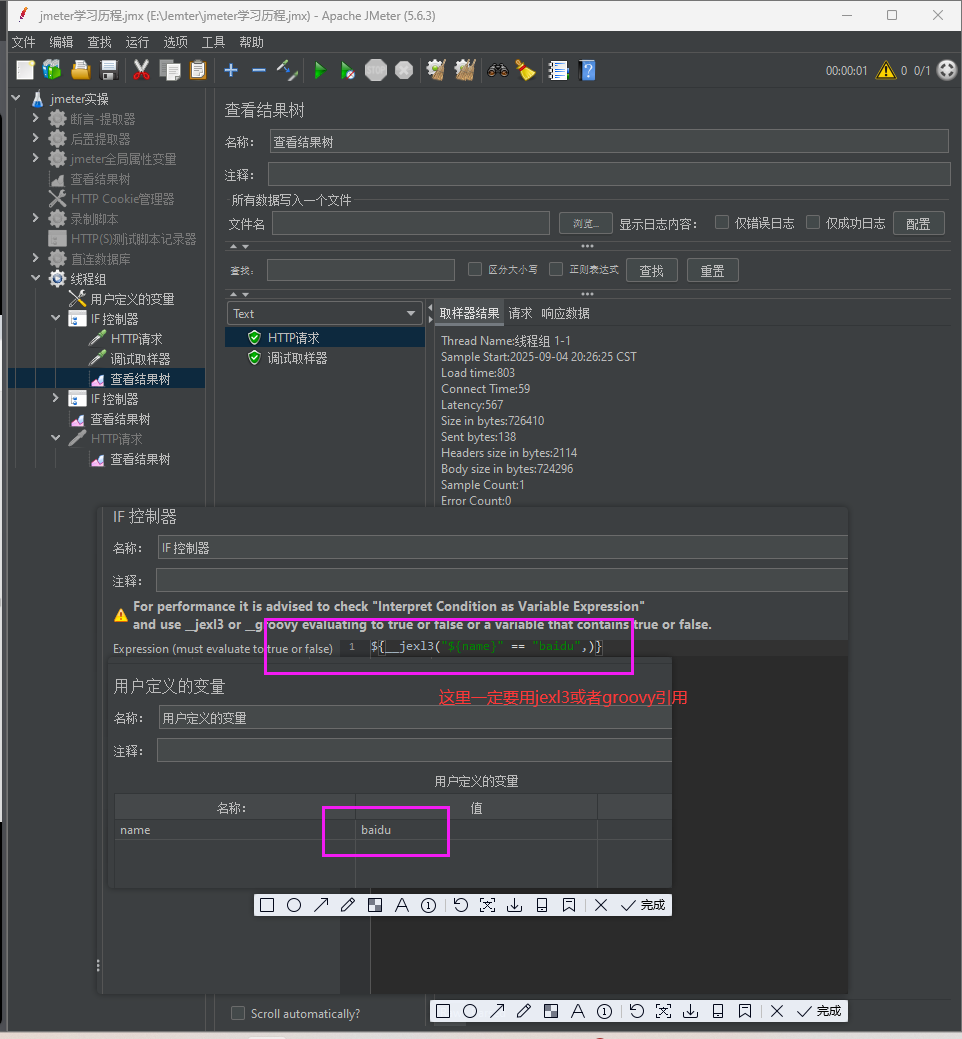Switch to the 响应数据 tab
This screenshot has height=1039, width=962.
coord(565,313)
